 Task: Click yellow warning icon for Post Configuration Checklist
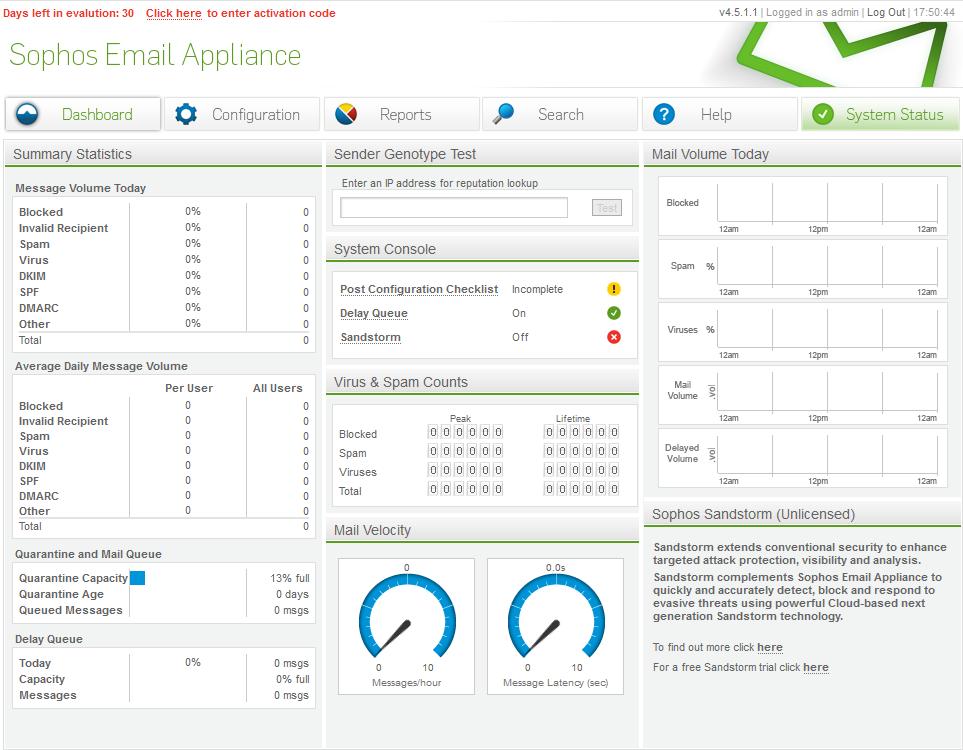tap(614, 289)
